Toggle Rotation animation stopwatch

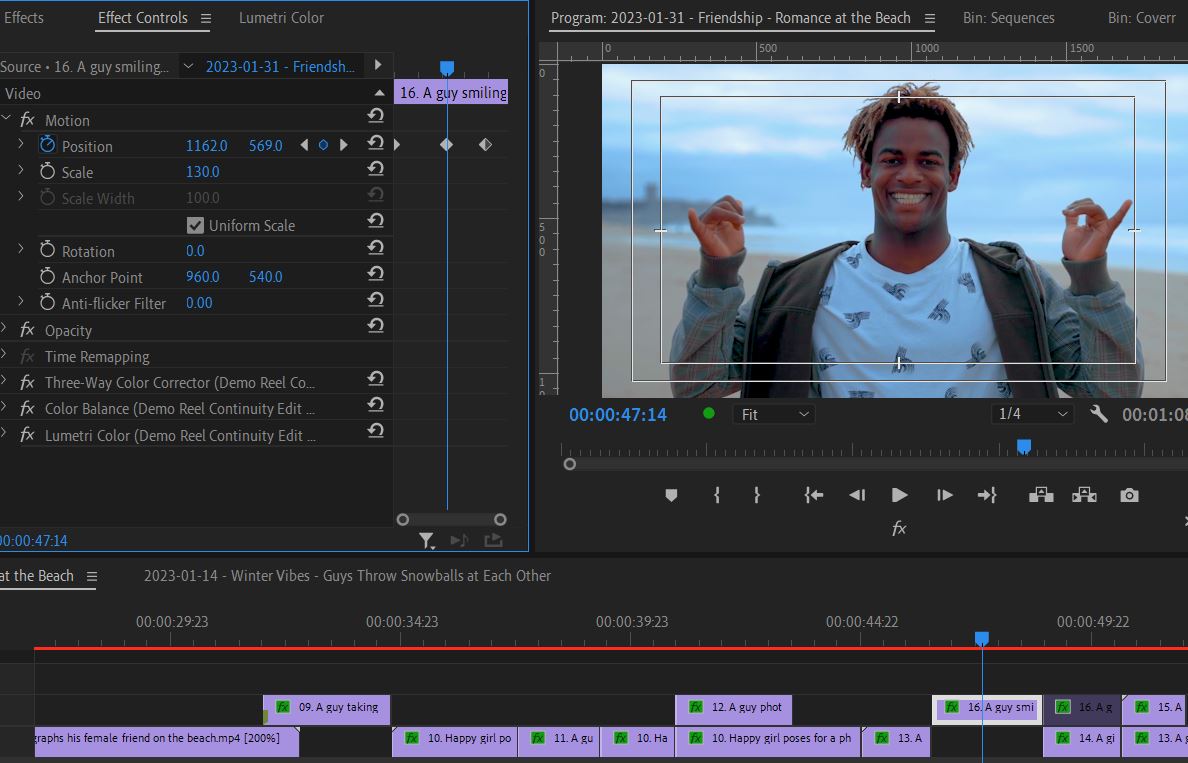[48, 250]
